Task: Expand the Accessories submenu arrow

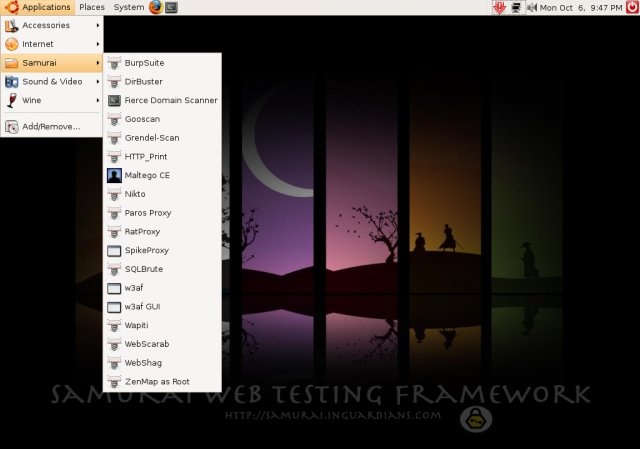Action: click(98, 25)
